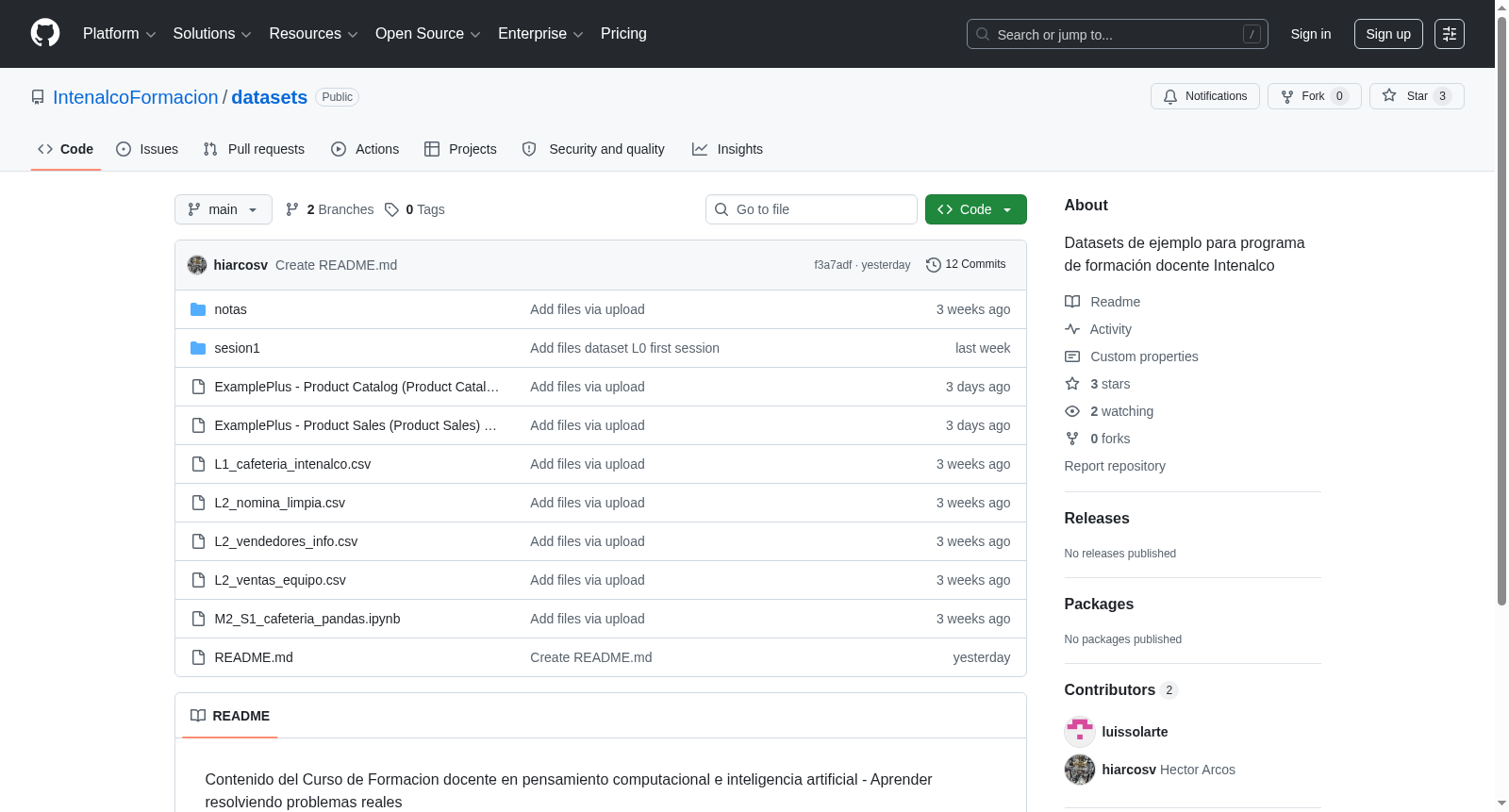Open the L2_nomina_limpia.csv file

tap(280, 503)
